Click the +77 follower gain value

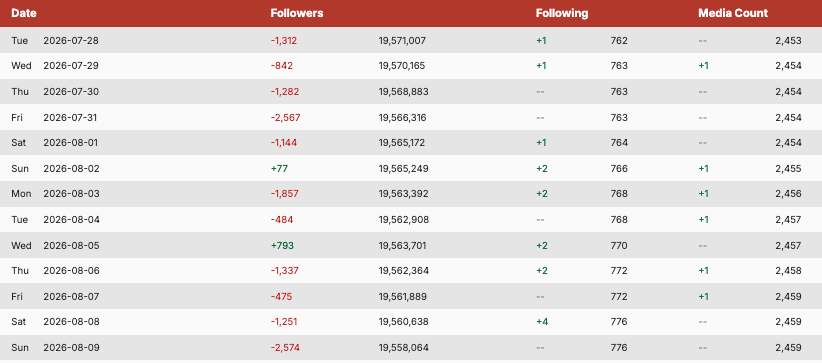click(x=279, y=169)
